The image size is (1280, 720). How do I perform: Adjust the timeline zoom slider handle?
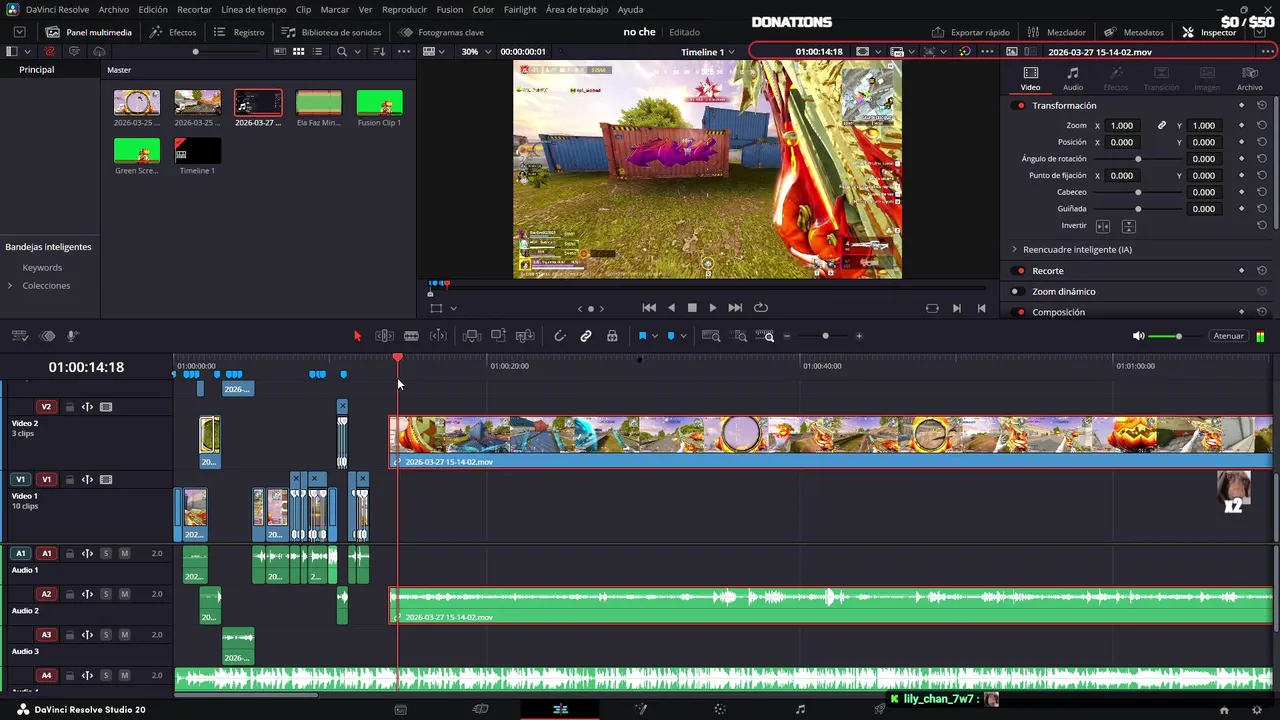tap(825, 336)
